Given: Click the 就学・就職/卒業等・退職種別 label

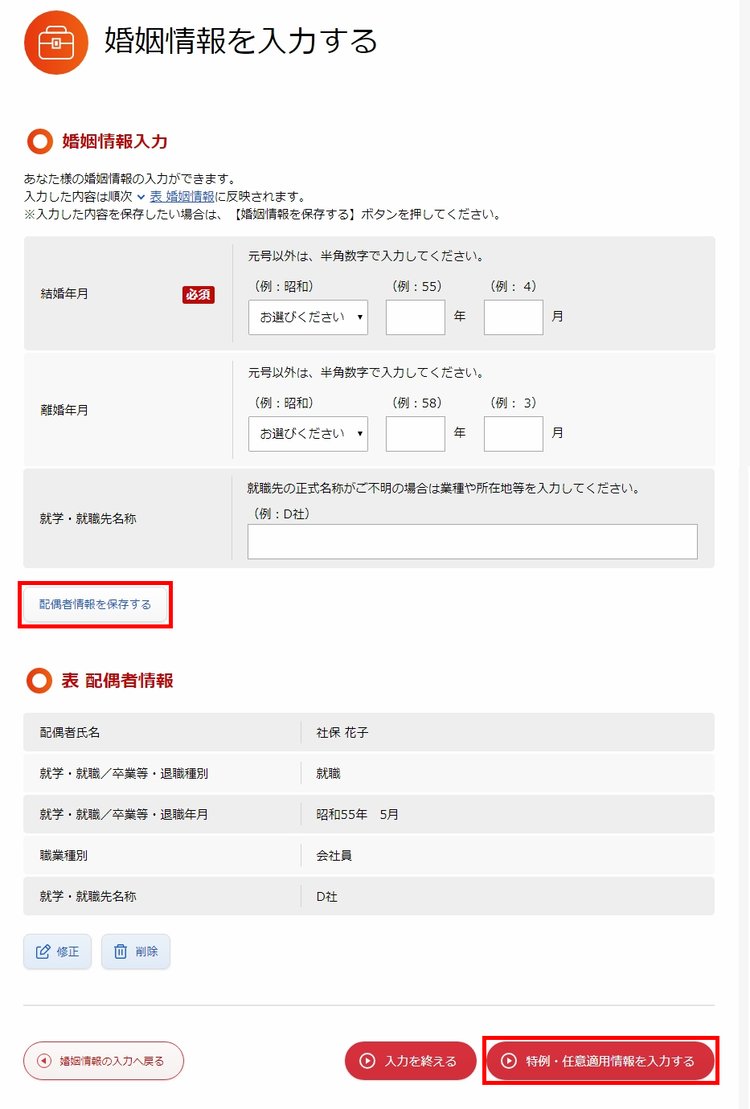Looking at the screenshot, I should click(x=124, y=774).
